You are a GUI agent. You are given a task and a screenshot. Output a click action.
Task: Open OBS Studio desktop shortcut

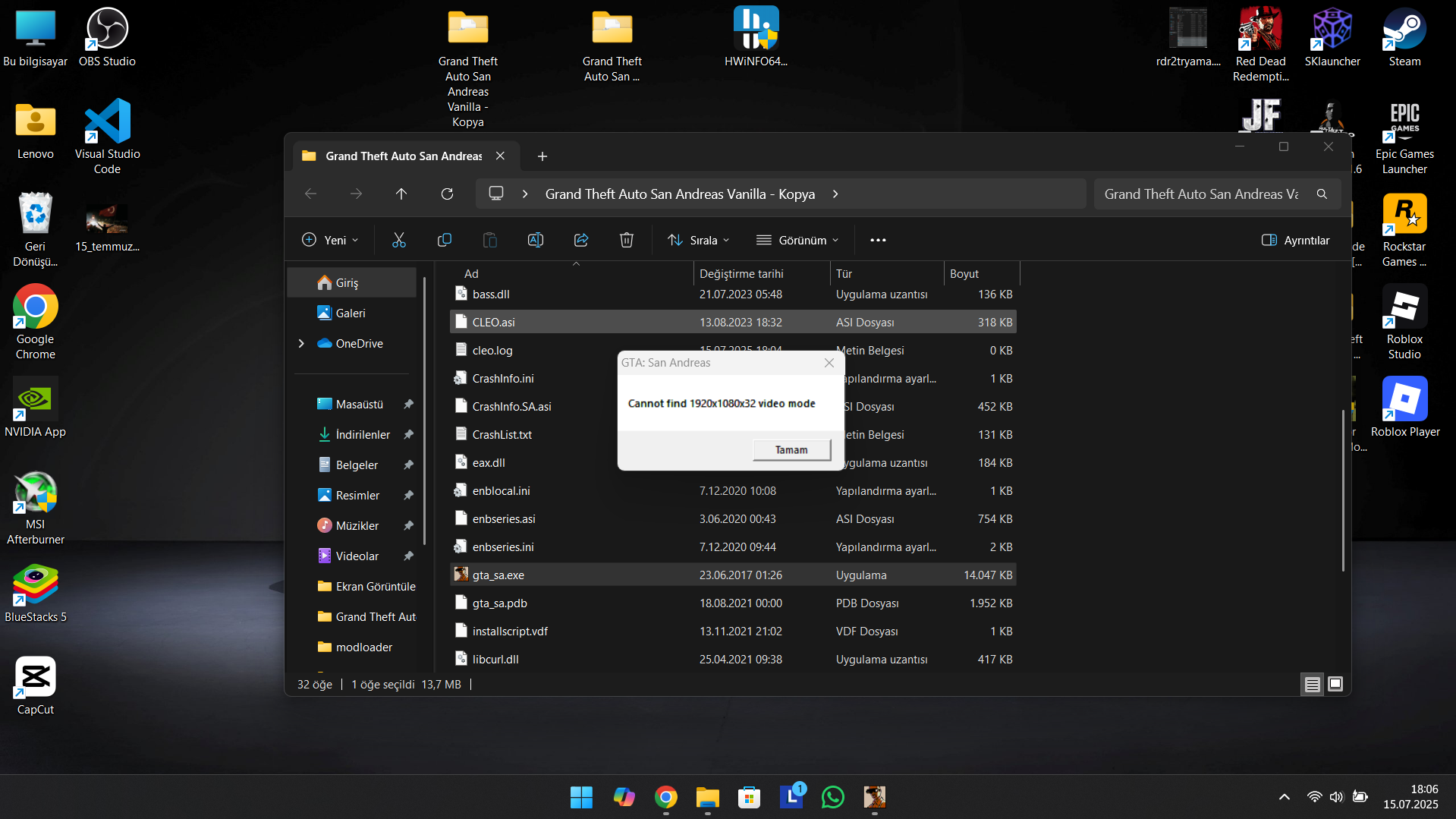[107, 37]
